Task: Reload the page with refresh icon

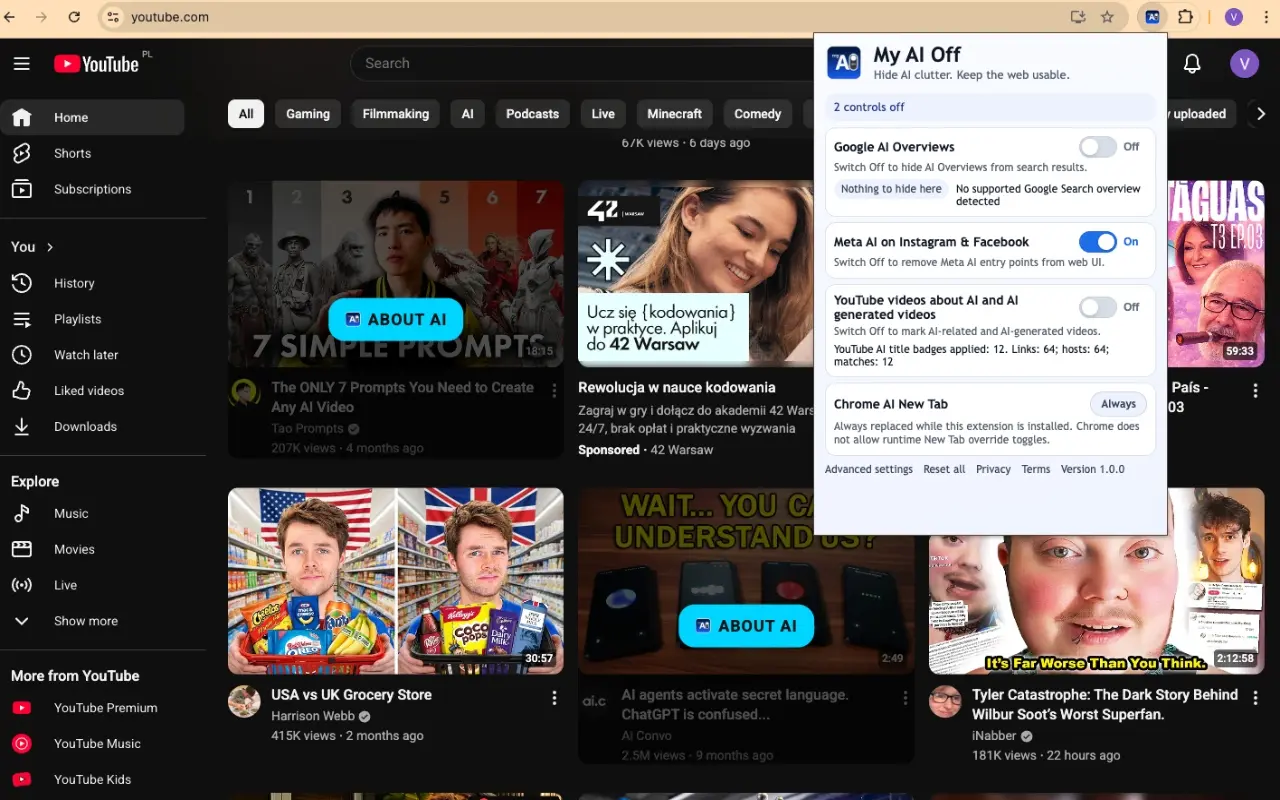Action: pos(74,17)
